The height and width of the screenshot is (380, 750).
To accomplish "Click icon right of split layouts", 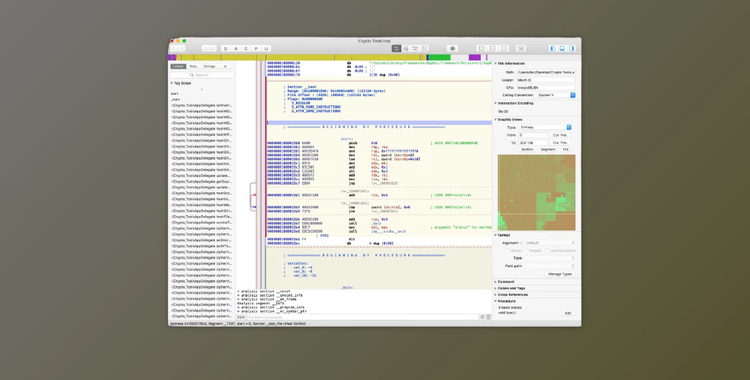I will pos(521,48).
